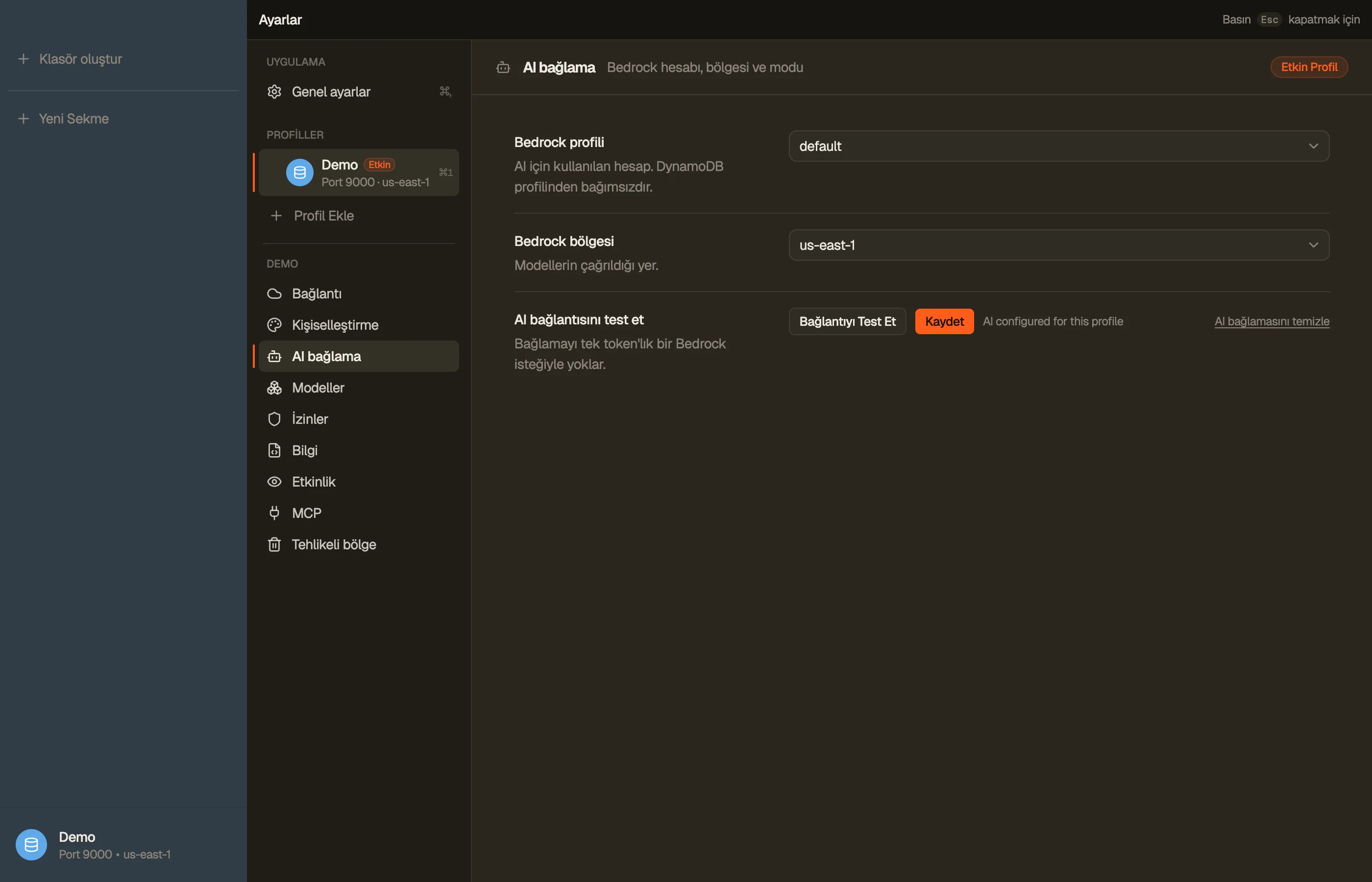
Task: Click the Etkin Profil badge
Action: click(x=1309, y=67)
